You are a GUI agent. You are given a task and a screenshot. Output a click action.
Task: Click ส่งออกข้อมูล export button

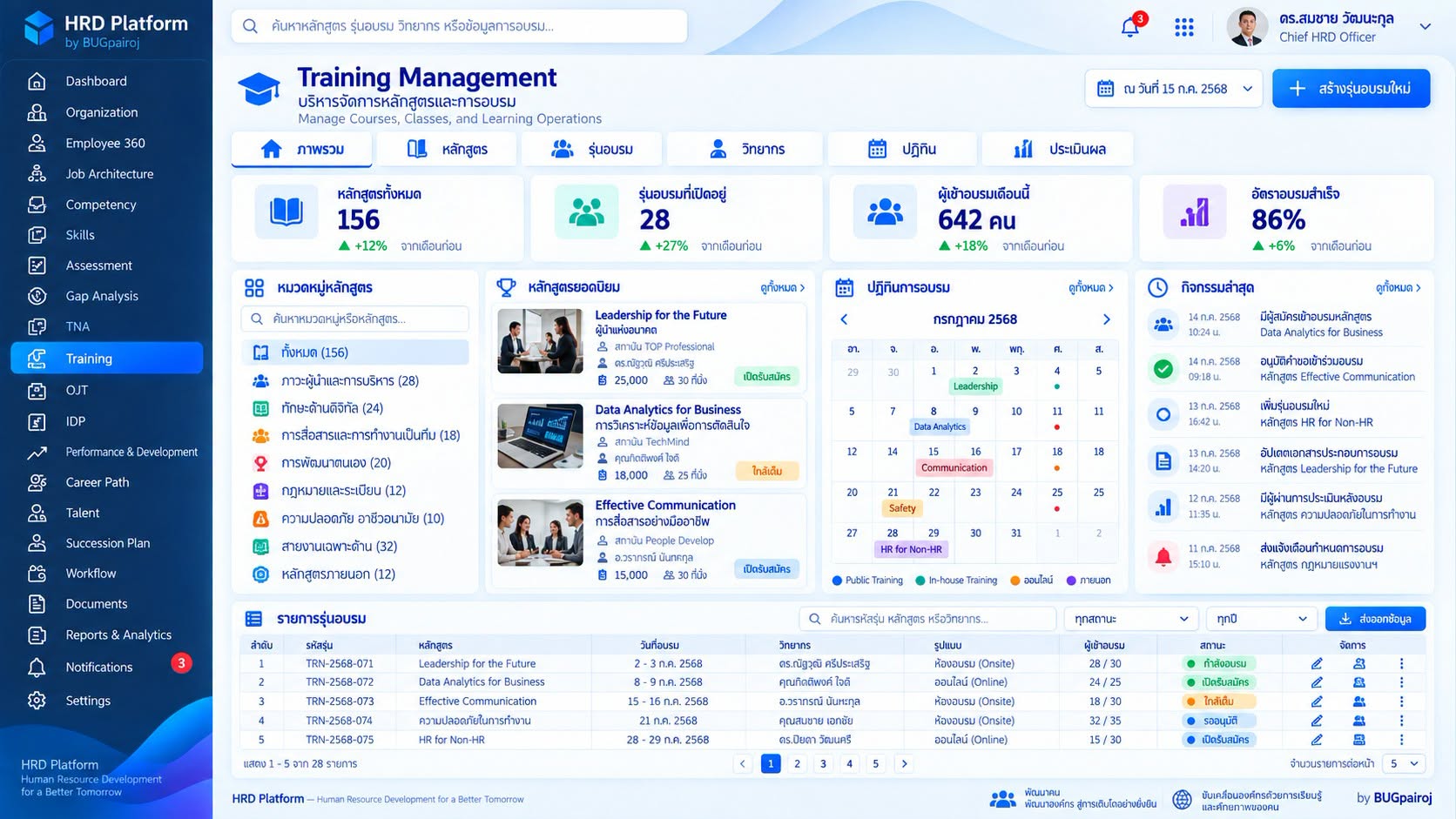tap(1375, 619)
